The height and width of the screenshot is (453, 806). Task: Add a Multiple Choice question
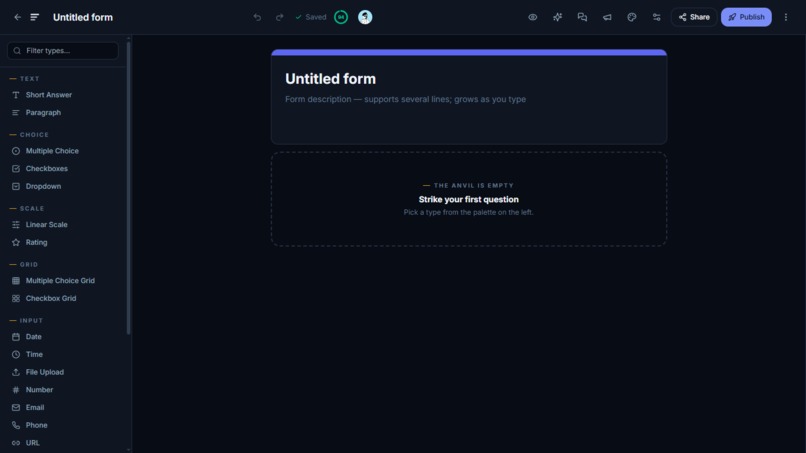click(x=63, y=151)
